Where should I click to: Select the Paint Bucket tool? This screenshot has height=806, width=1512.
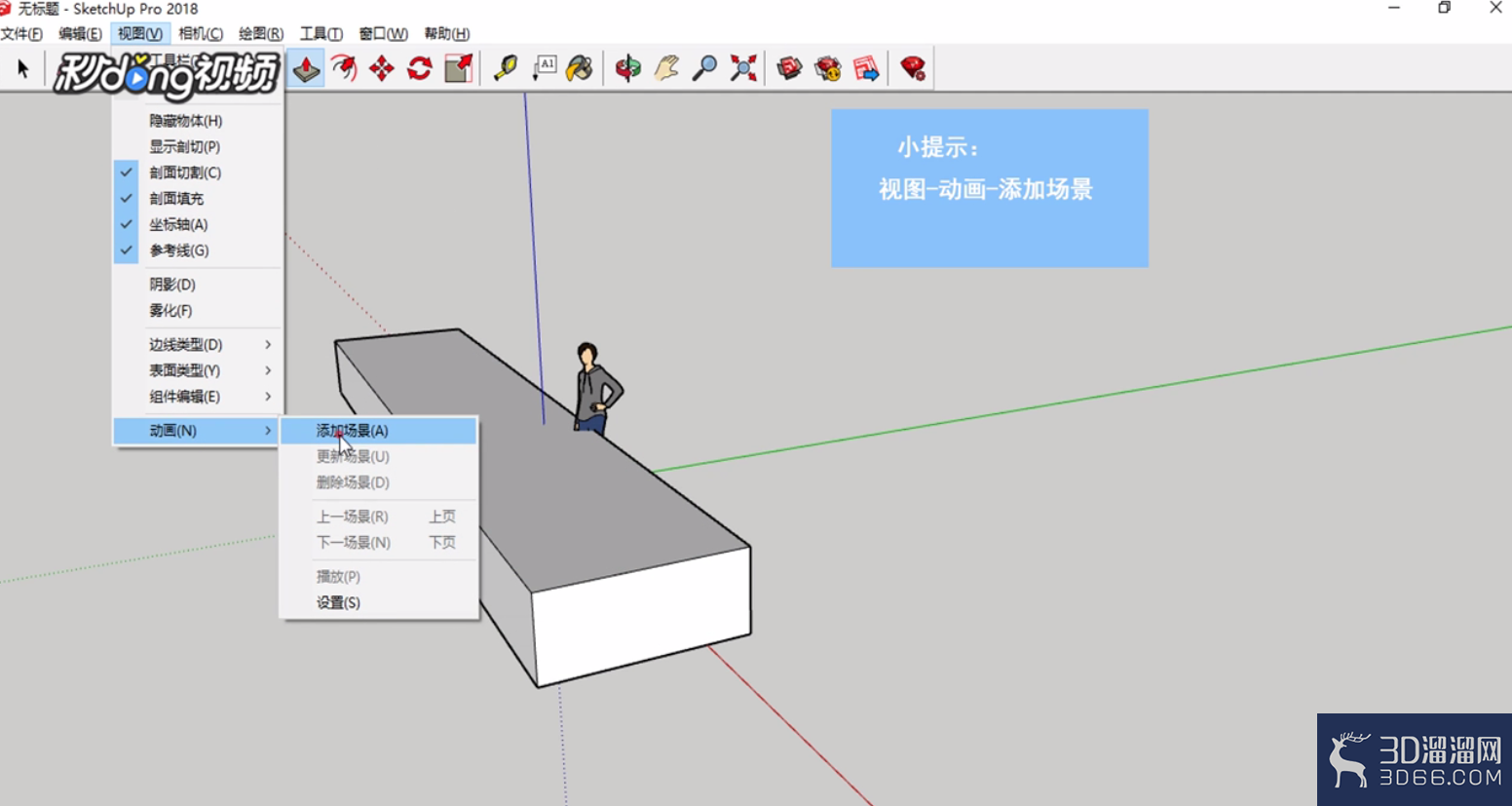pyautogui.click(x=581, y=68)
